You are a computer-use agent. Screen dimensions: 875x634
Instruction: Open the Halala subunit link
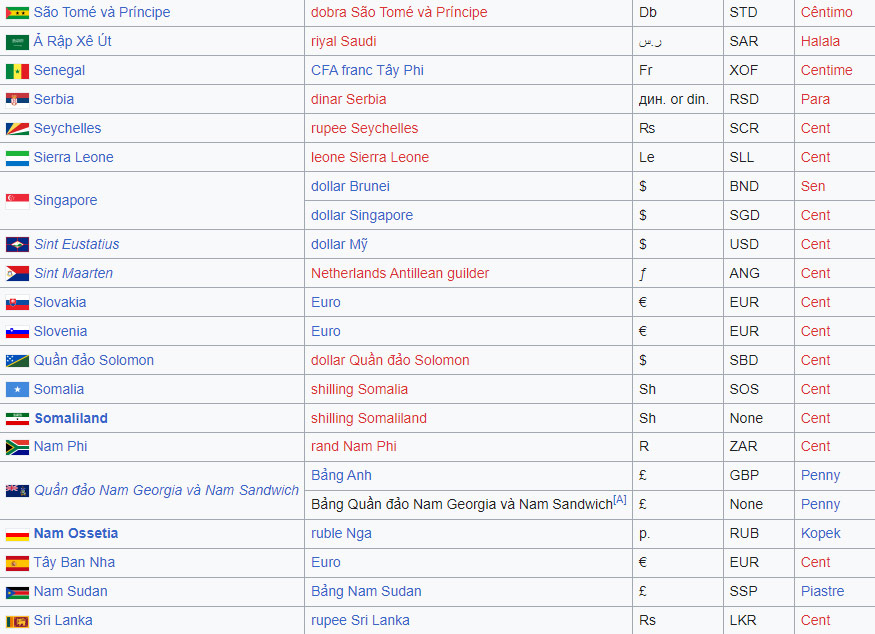[820, 42]
